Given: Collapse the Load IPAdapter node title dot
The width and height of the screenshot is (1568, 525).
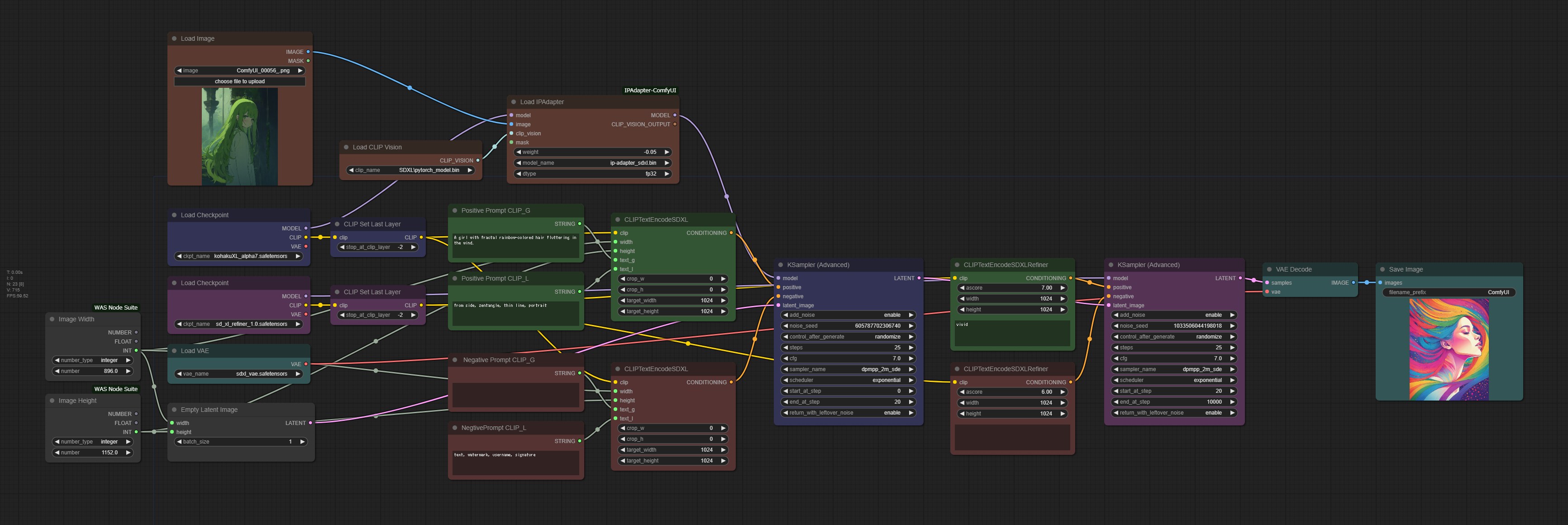Looking at the screenshot, I should 514,102.
